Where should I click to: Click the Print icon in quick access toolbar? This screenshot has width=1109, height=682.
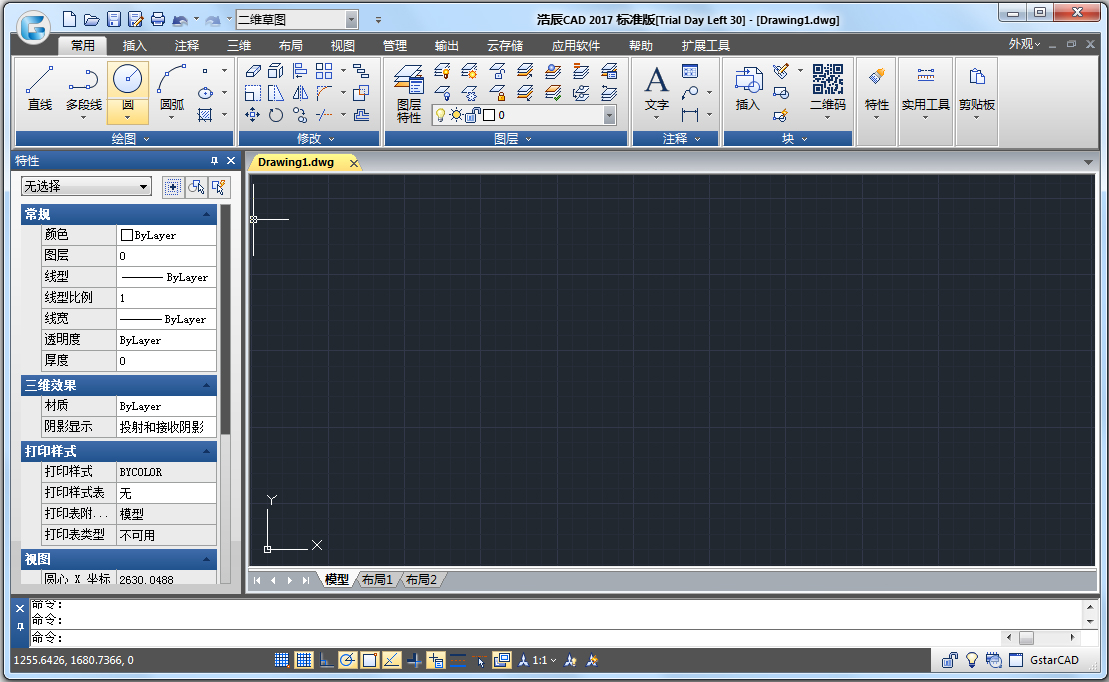click(158, 19)
